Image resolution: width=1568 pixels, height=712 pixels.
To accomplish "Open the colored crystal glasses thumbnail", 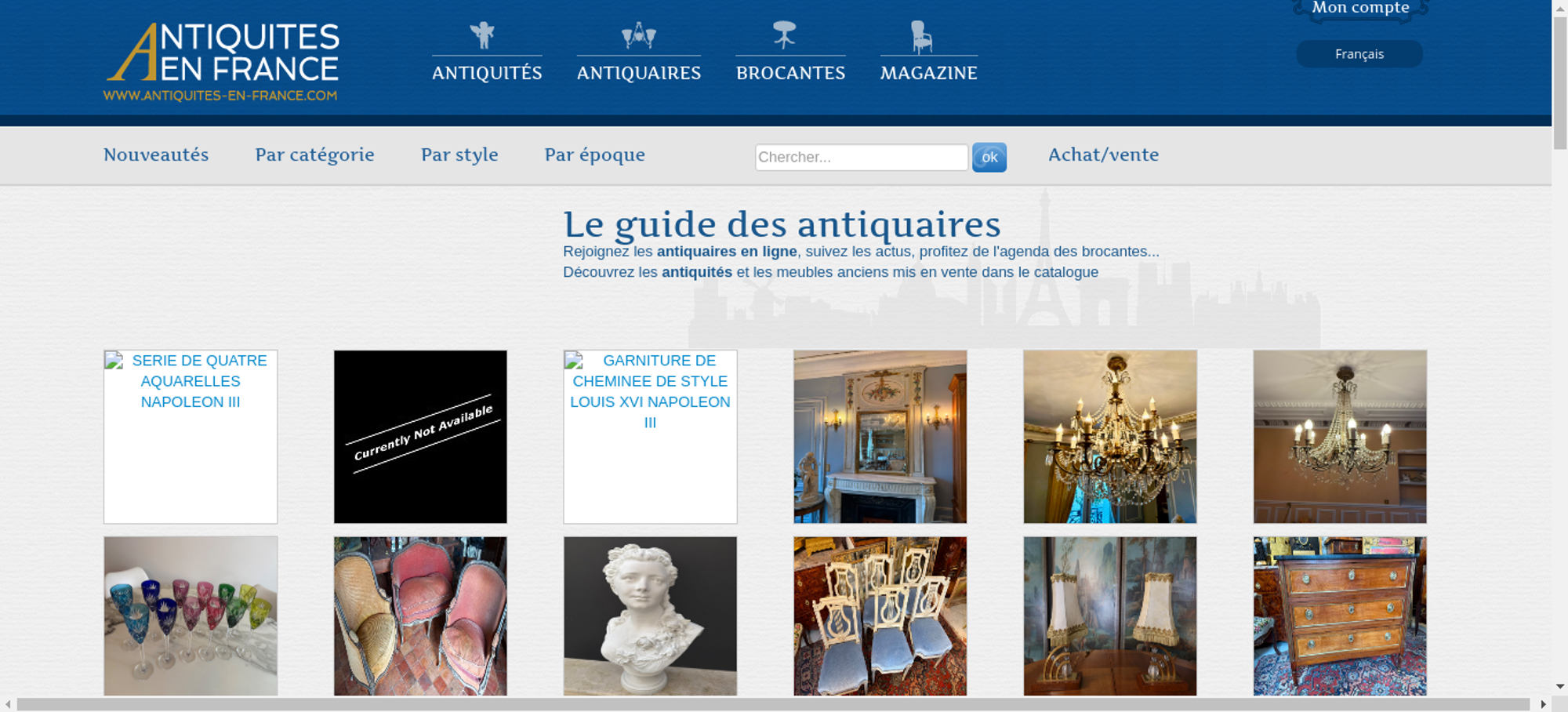I will tap(191, 616).
